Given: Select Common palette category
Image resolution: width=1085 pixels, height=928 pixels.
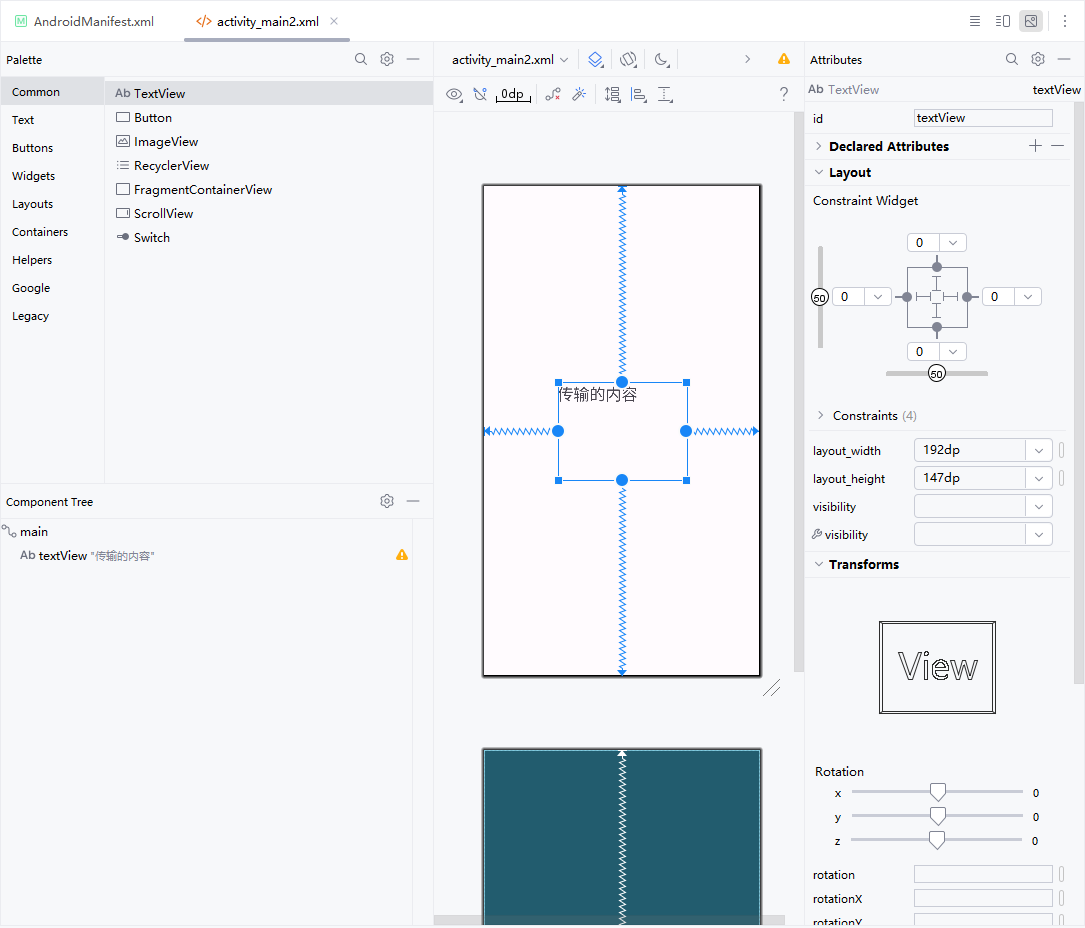Looking at the screenshot, I should click(x=53, y=91).
